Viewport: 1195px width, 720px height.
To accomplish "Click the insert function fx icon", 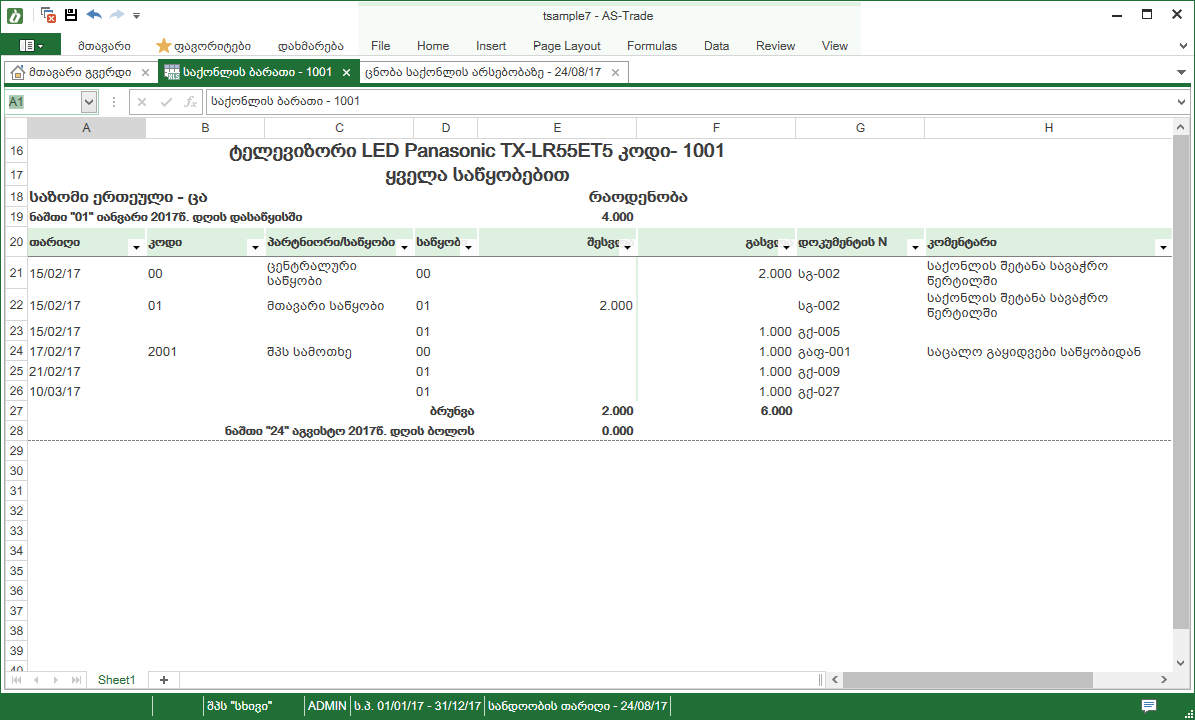I will 191,102.
